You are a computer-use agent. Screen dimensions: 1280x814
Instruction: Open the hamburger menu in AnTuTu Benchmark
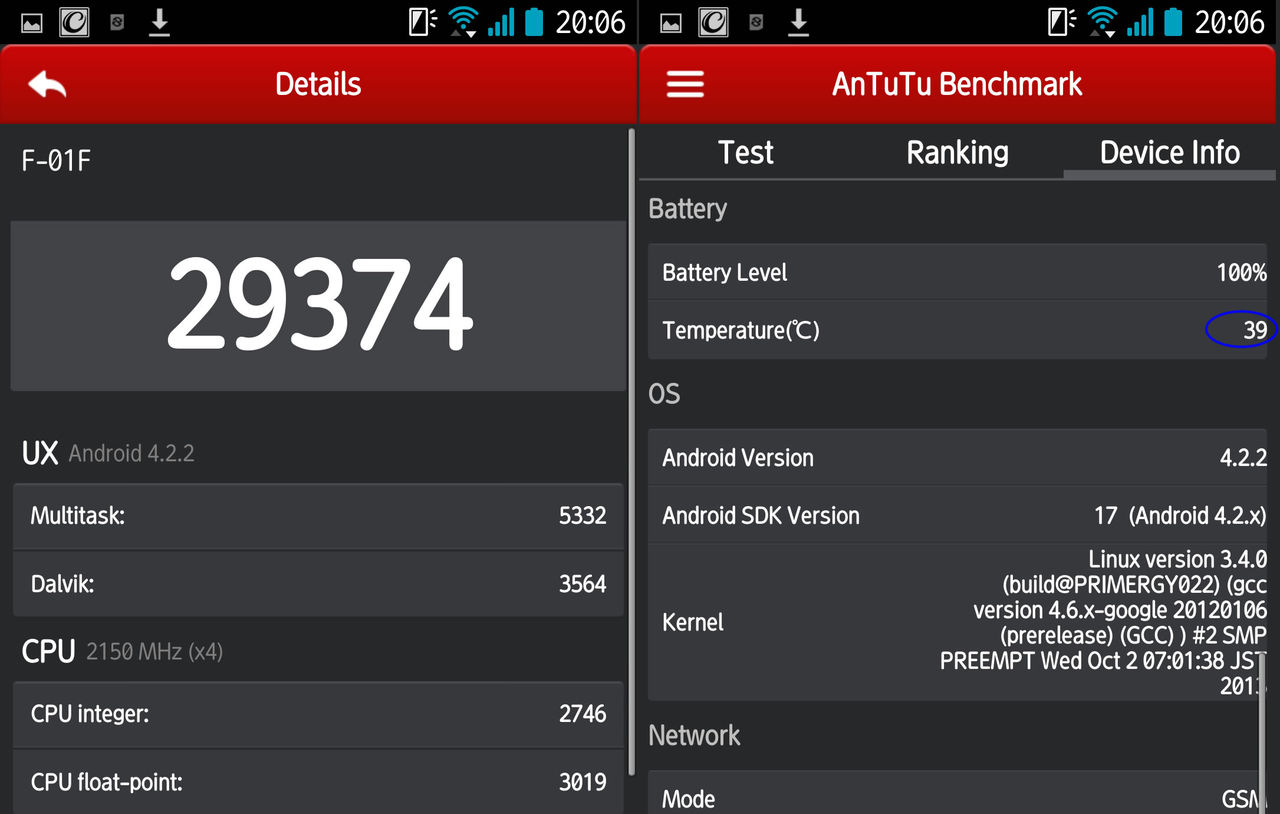pyautogui.click(x=685, y=84)
